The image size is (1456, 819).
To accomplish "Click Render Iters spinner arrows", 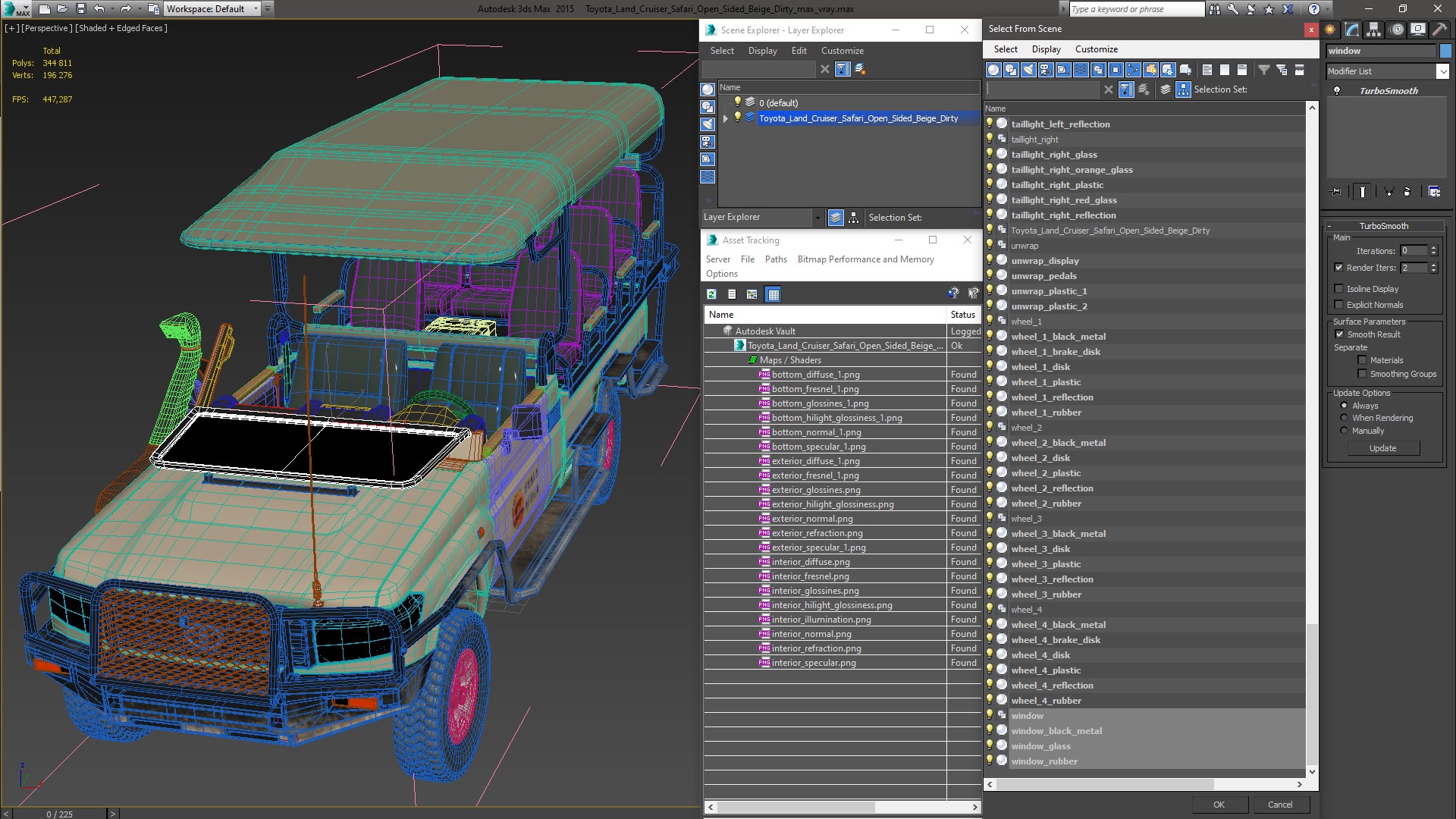I will (1433, 268).
